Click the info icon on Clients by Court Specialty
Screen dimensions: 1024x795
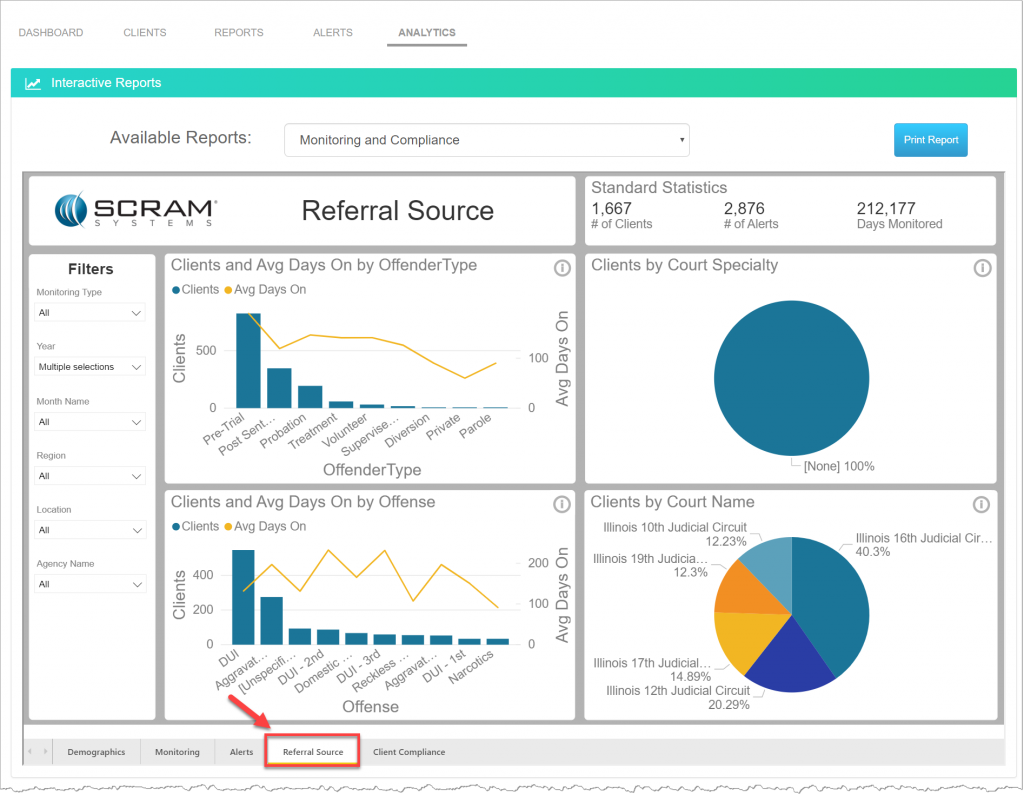coord(981,268)
